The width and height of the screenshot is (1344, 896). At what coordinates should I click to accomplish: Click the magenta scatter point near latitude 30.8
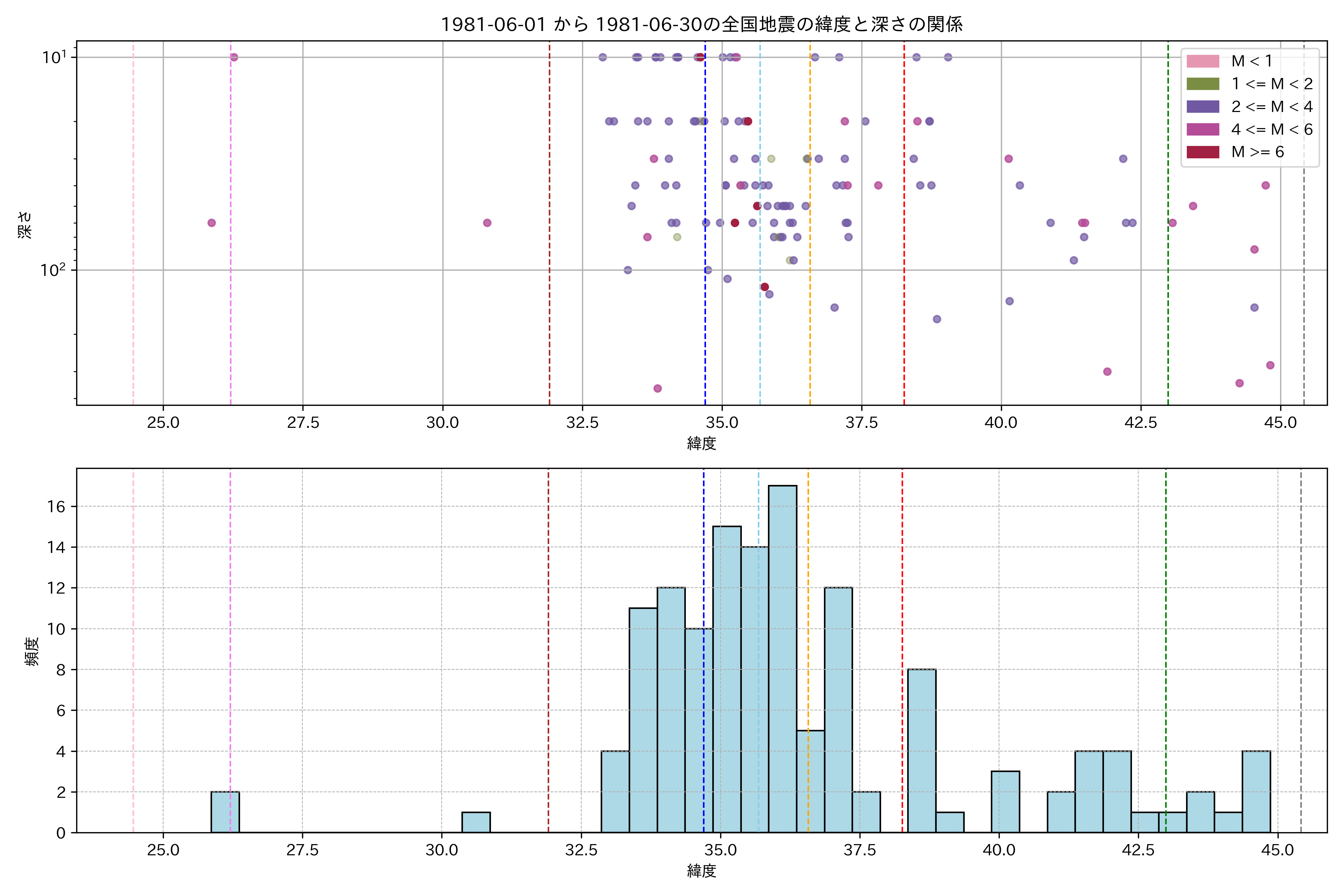coord(487,223)
